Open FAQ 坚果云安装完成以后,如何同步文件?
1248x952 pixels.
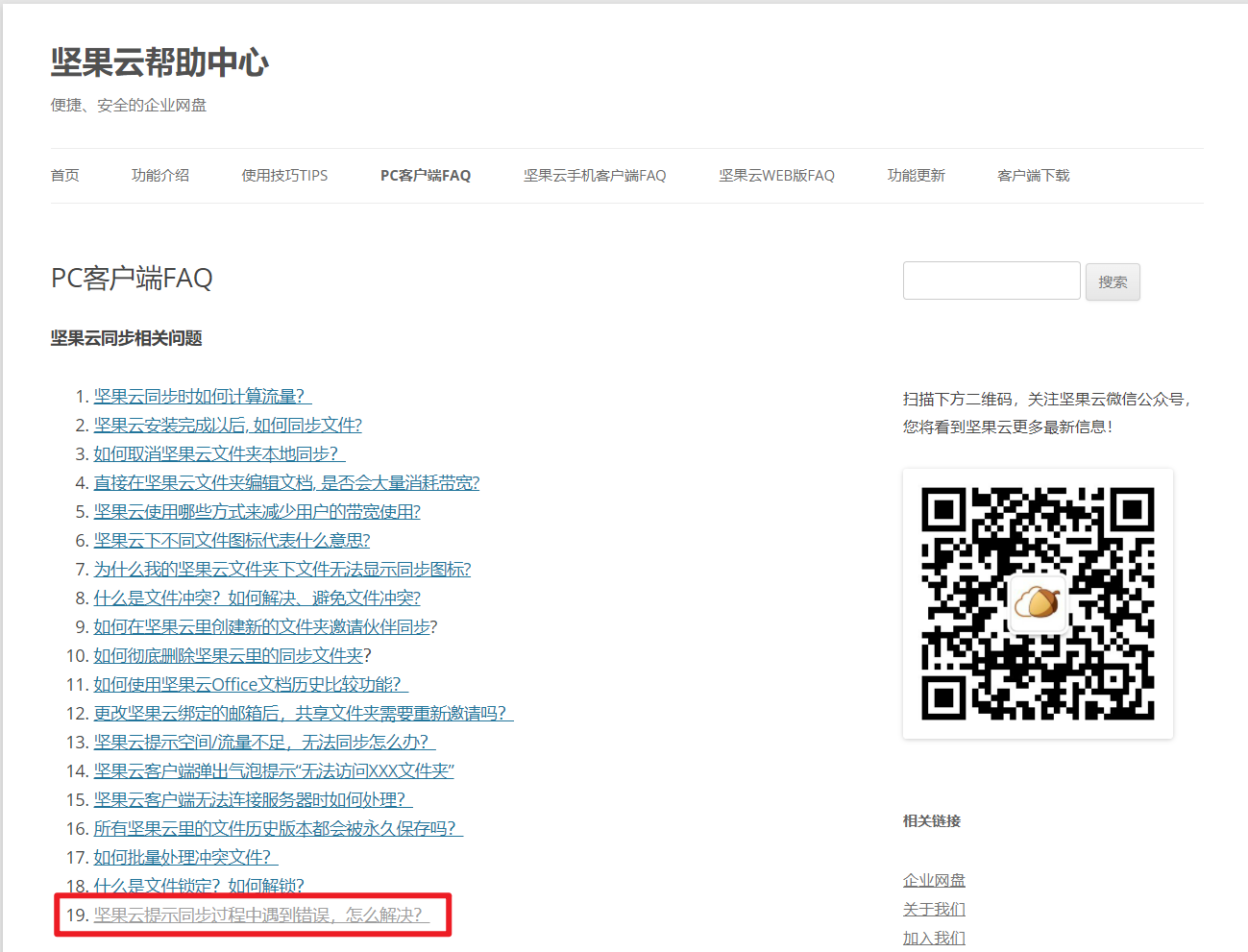tap(228, 425)
